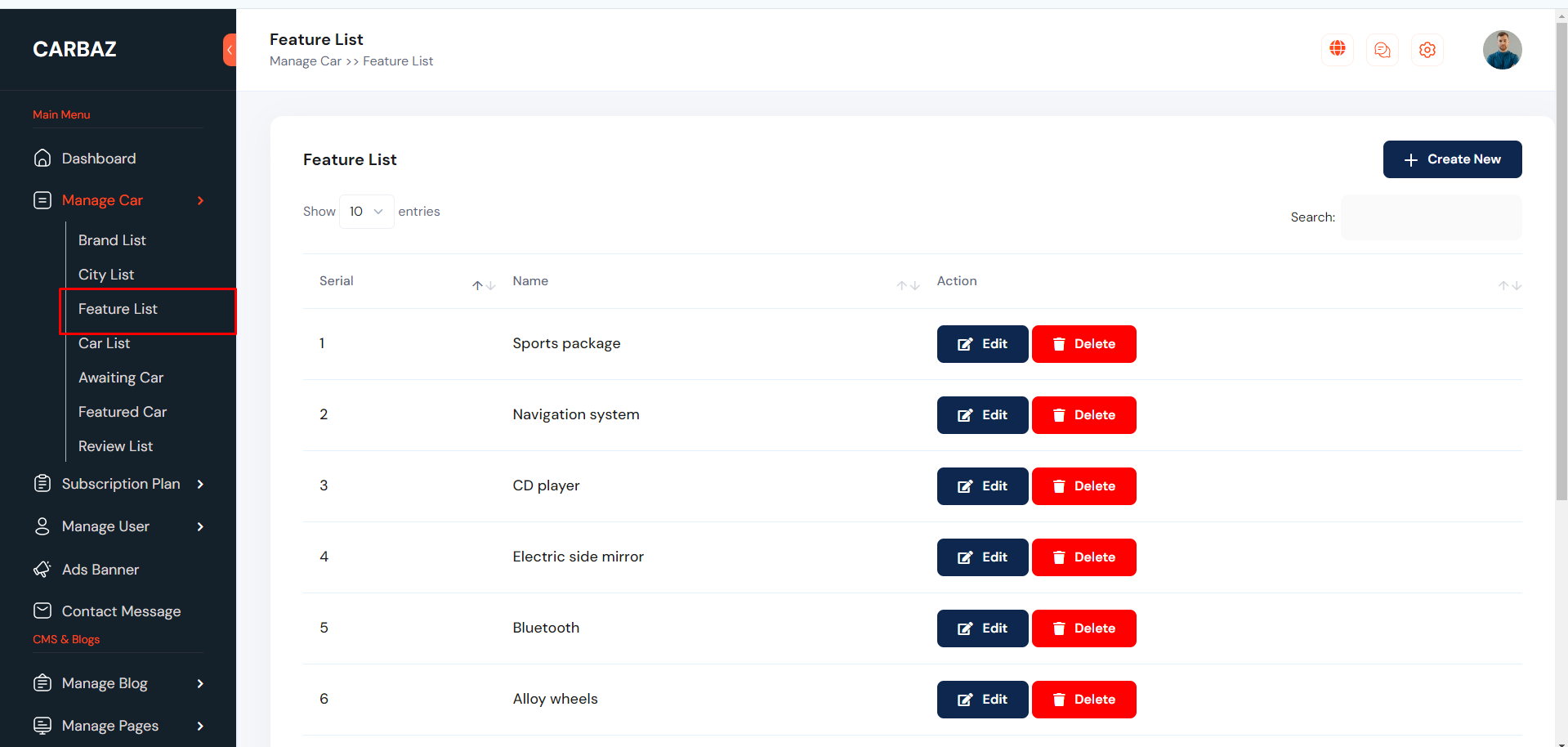
Task: Click the Contact Message envelope icon
Action: click(42, 611)
